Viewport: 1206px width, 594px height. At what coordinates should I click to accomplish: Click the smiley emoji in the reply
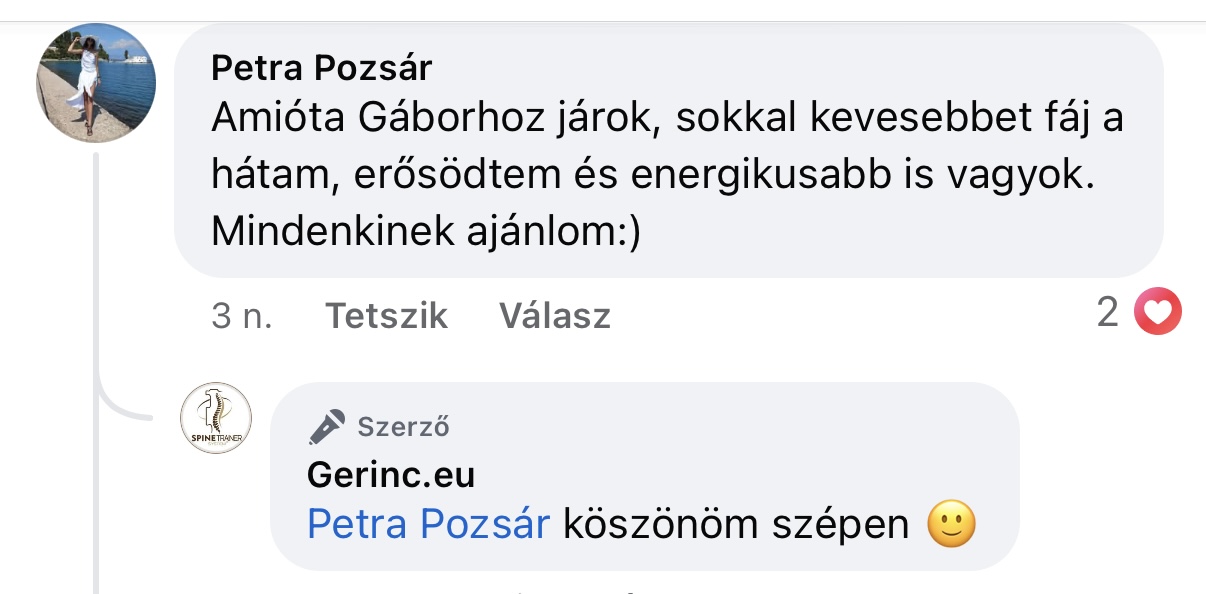pos(951,524)
